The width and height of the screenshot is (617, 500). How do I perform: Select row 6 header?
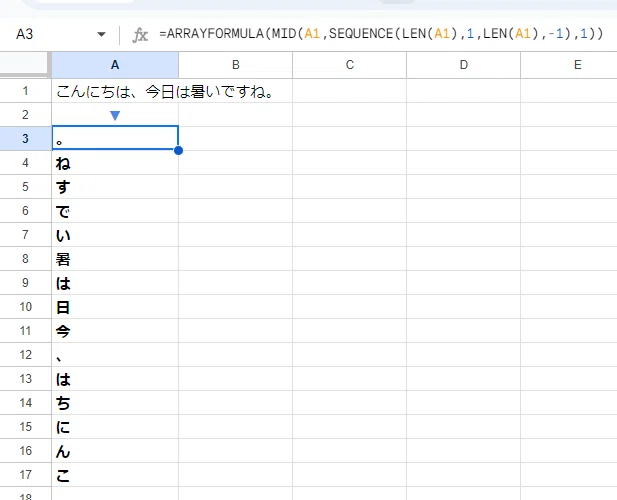point(26,210)
